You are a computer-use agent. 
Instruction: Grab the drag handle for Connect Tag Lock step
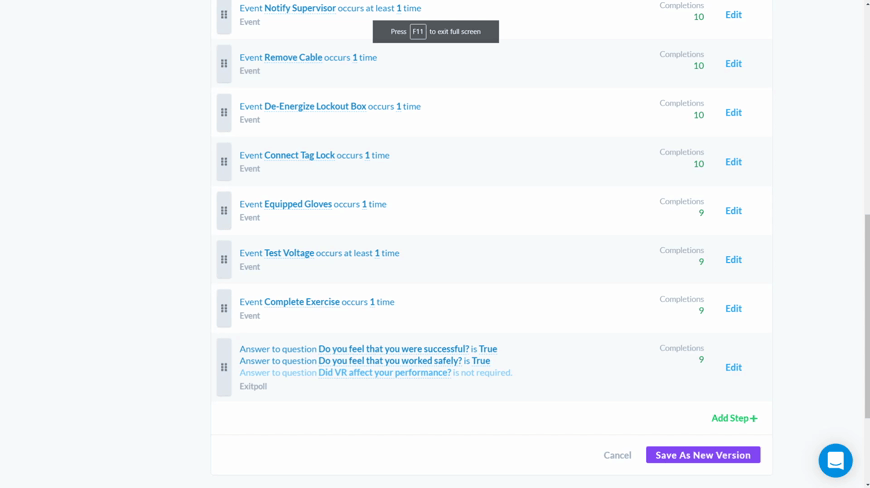(x=224, y=161)
